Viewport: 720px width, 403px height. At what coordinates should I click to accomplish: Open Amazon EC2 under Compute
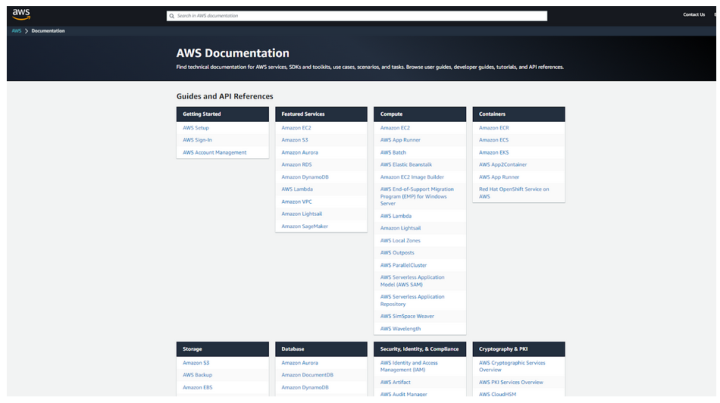pyautogui.click(x=395, y=128)
